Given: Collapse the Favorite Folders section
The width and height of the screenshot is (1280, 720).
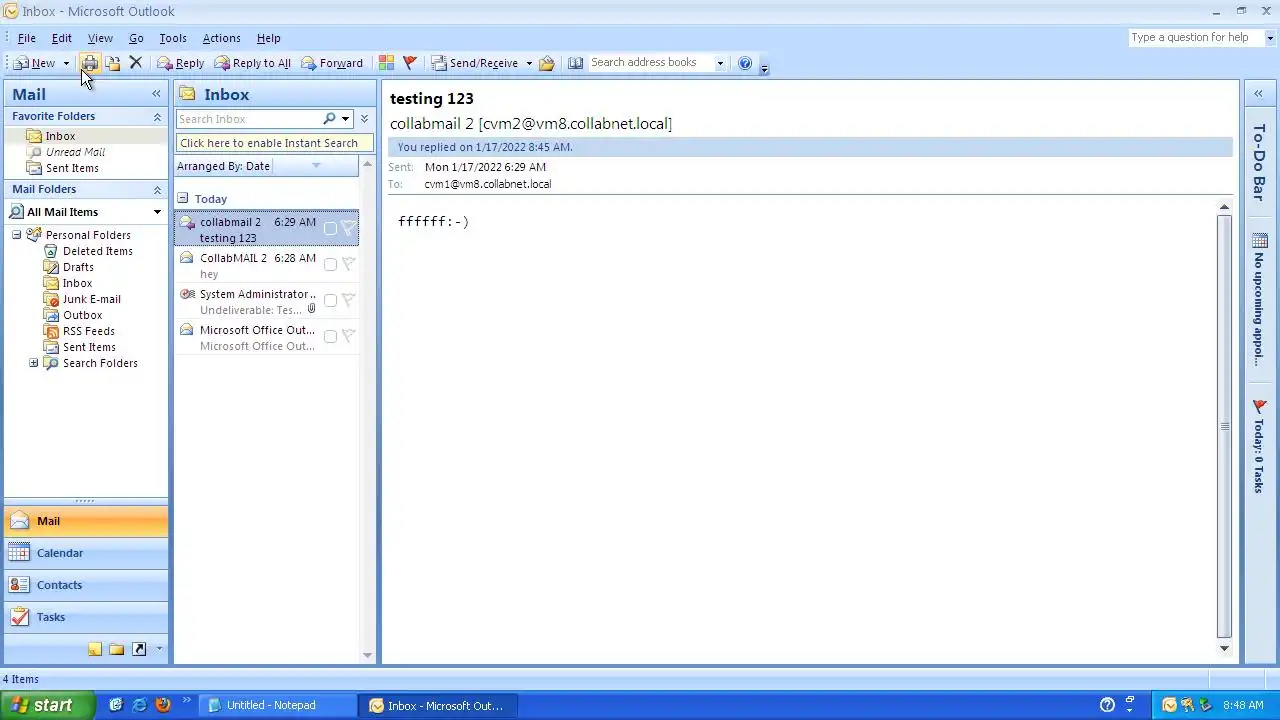Looking at the screenshot, I should point(157,117).
